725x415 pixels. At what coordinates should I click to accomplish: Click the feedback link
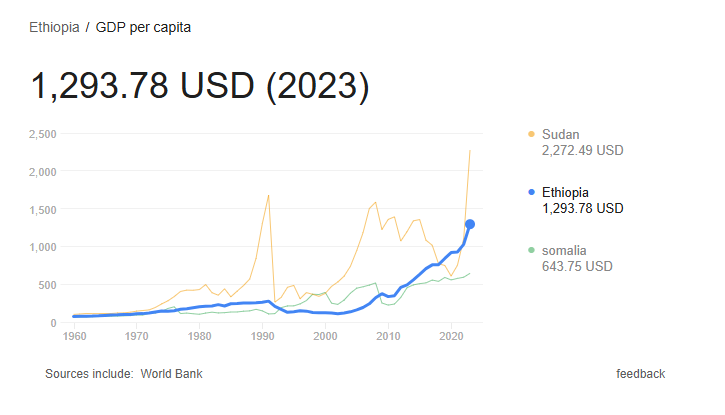tap(640, 374)
